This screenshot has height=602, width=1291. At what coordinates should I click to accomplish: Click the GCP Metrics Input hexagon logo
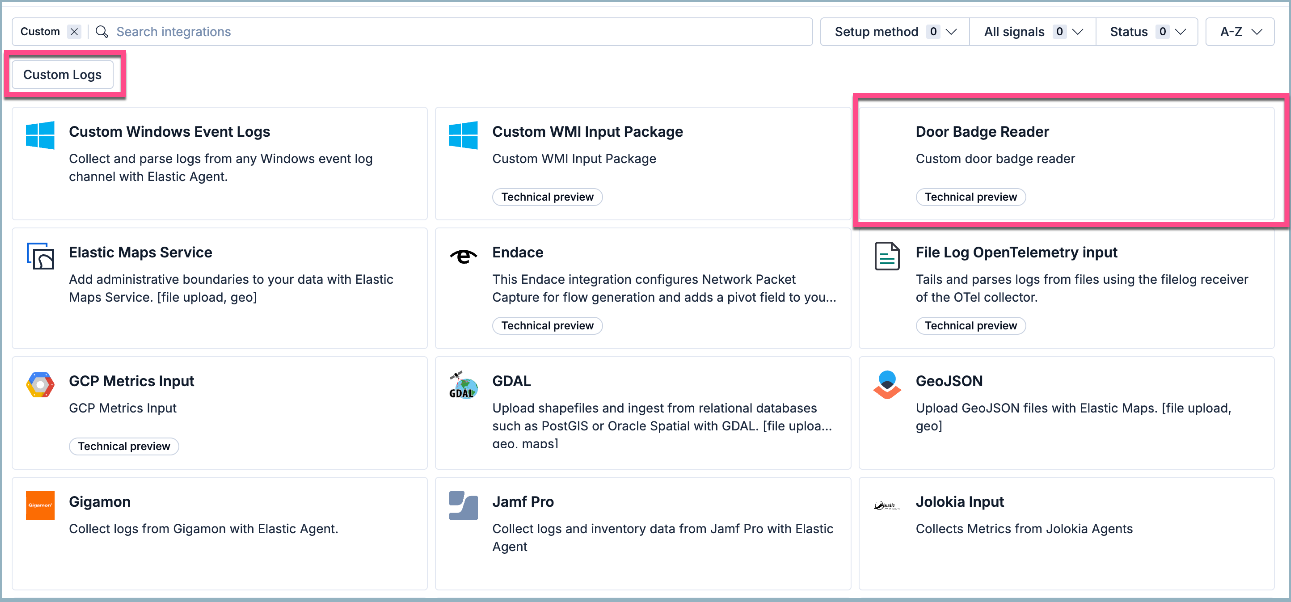point(40,385)
